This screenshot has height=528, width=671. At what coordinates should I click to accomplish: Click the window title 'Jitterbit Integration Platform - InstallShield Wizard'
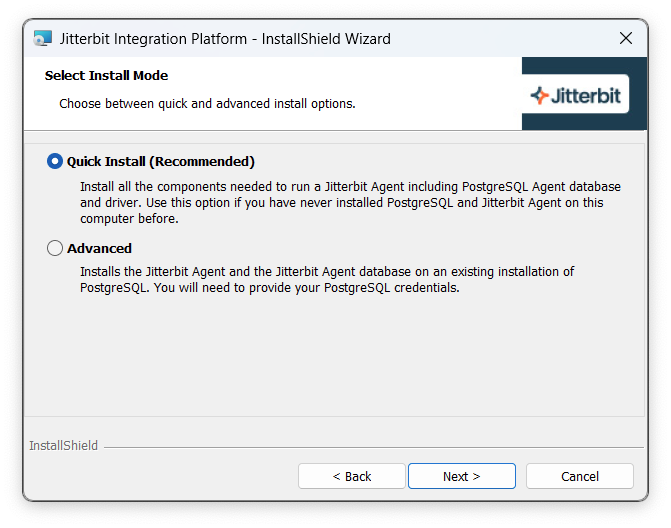[225, 39]
